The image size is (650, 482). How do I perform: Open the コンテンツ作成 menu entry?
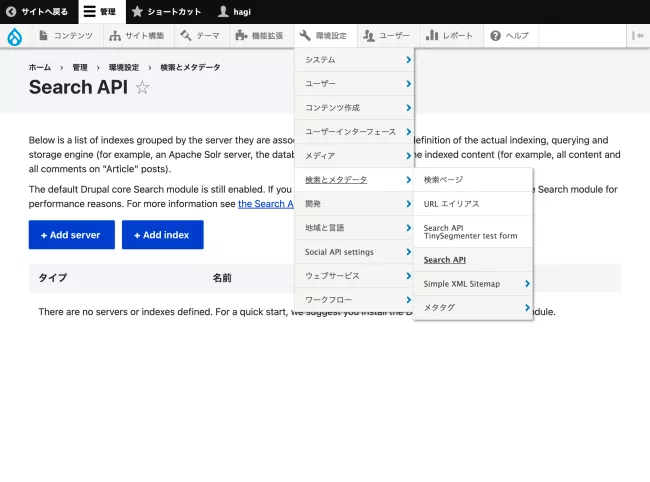click(x=354, y=108)
